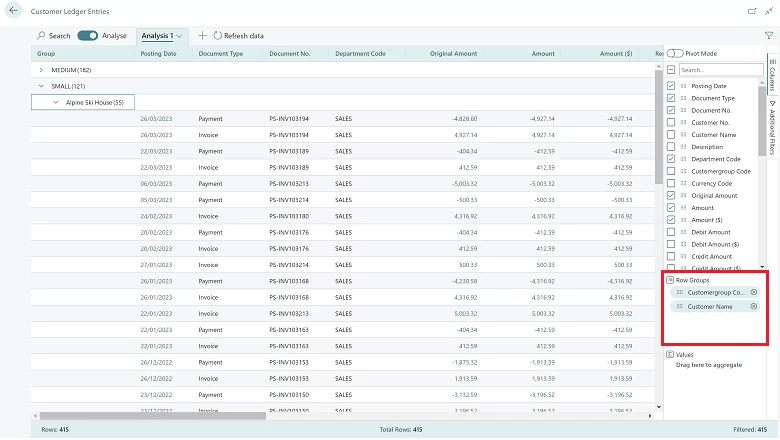Sort by the Original Amount column header

pos(453,53)
